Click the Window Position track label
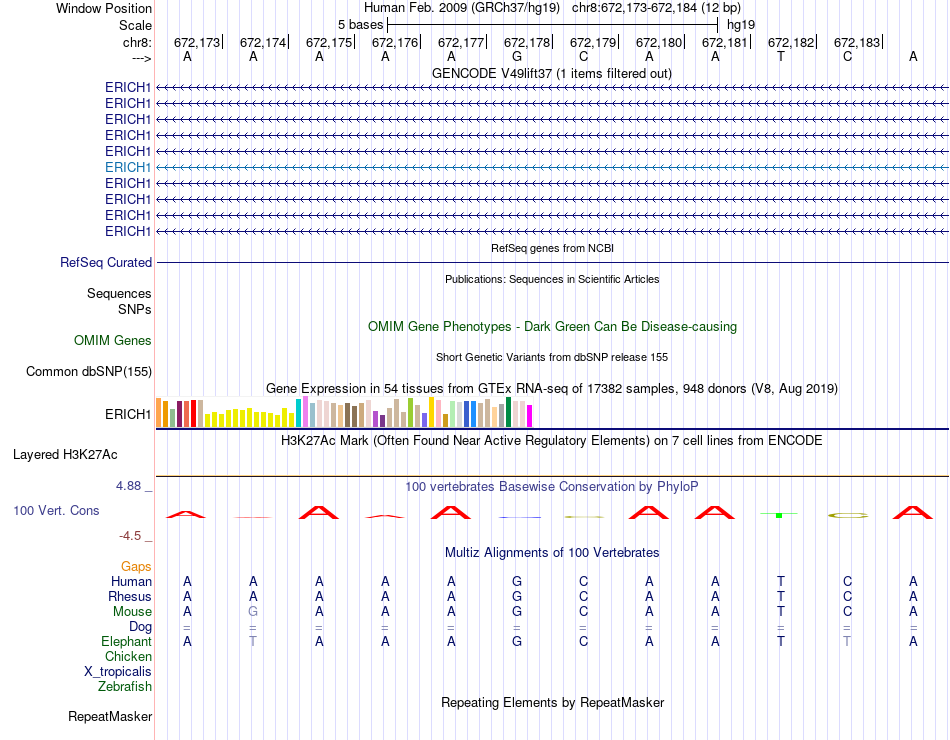The image size is (950, 740). point(104,8)
